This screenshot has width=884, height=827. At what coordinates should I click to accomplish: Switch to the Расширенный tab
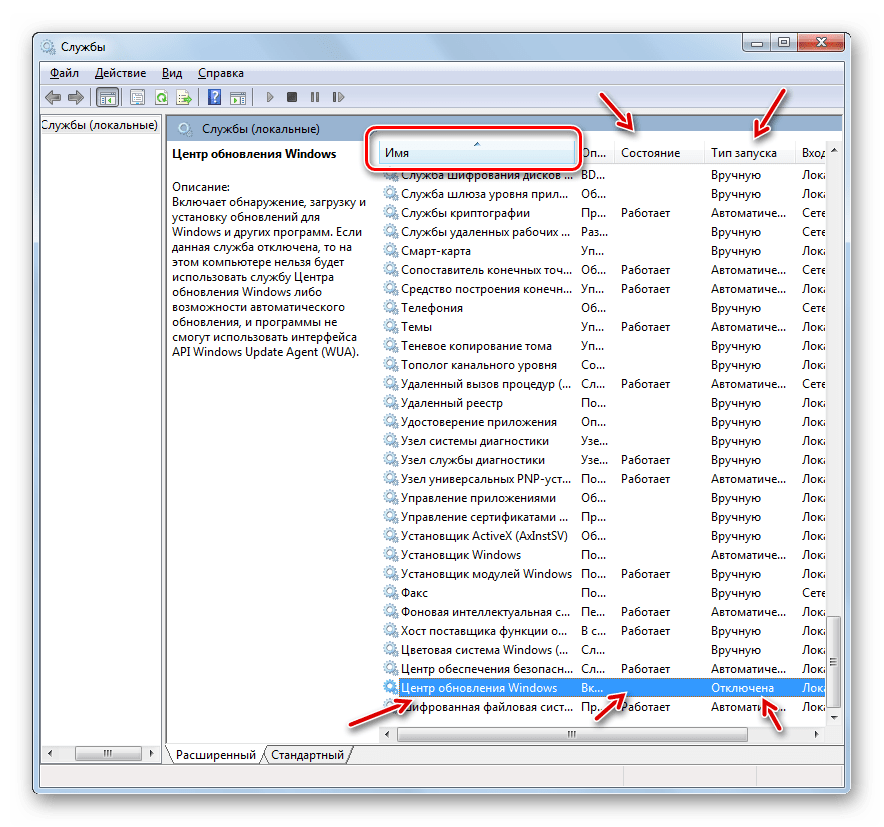click(215, 755)
